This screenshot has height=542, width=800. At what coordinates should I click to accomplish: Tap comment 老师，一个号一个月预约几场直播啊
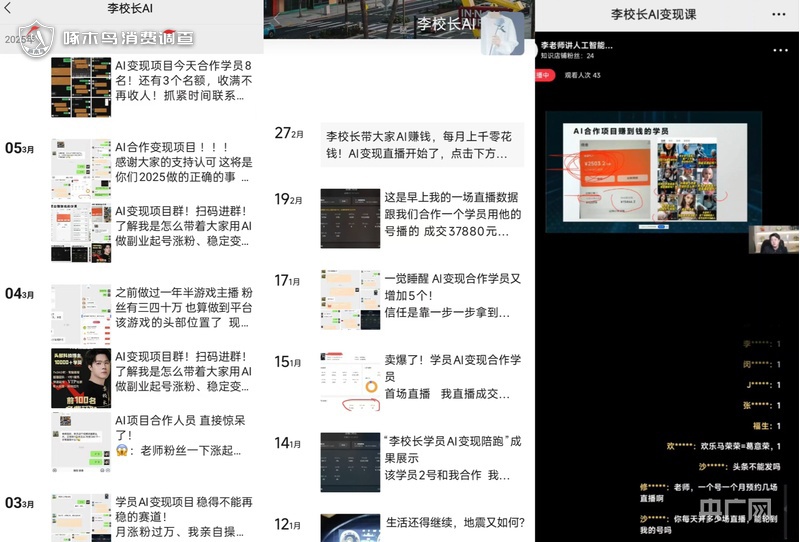click(x=709, y=492)
